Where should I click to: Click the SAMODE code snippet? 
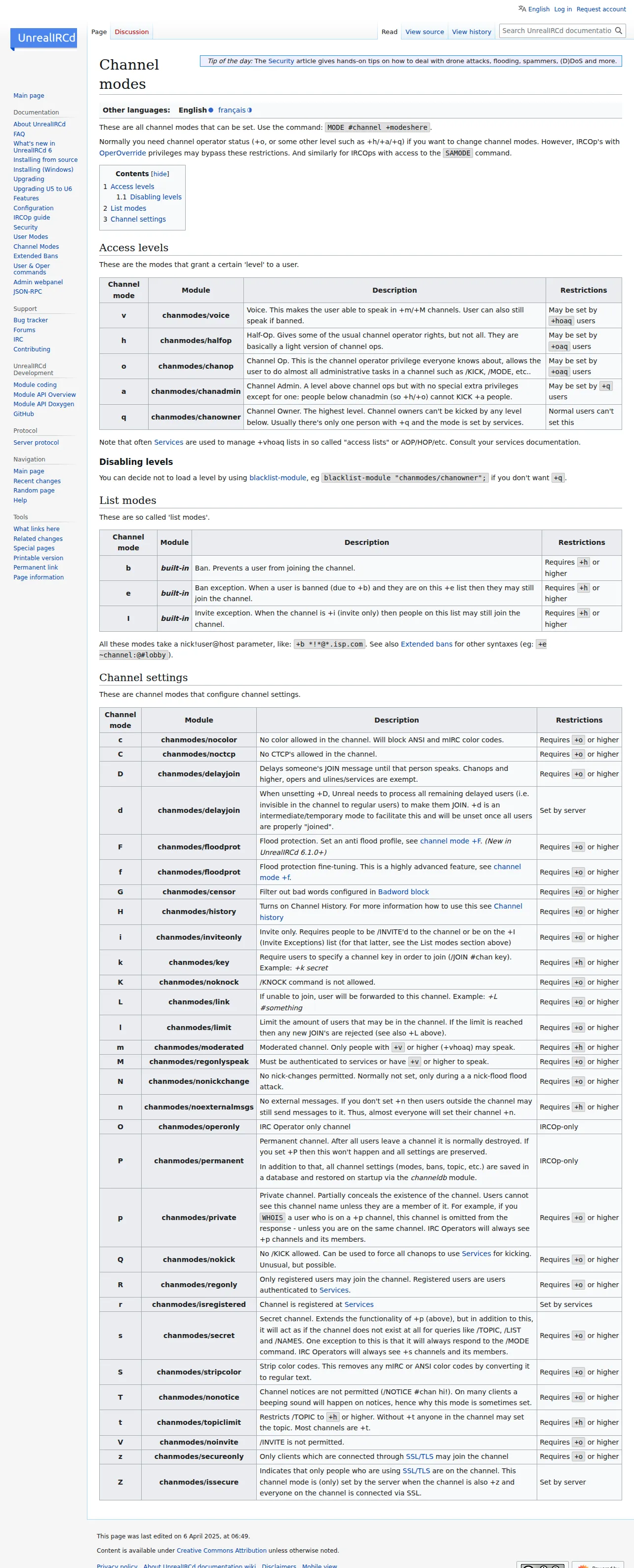pos(458,153)
